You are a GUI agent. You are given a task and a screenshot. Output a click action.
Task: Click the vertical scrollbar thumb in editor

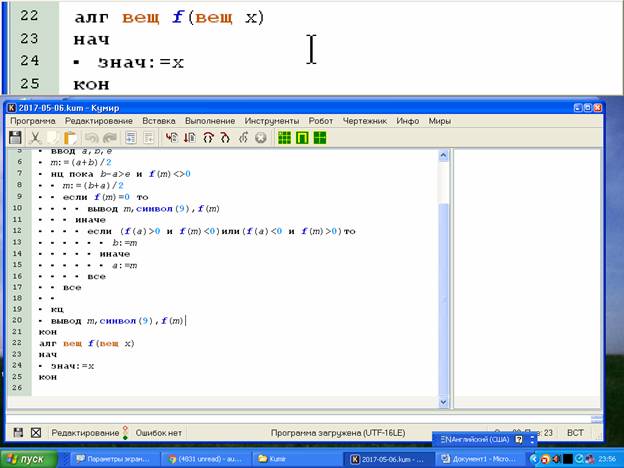443,298
